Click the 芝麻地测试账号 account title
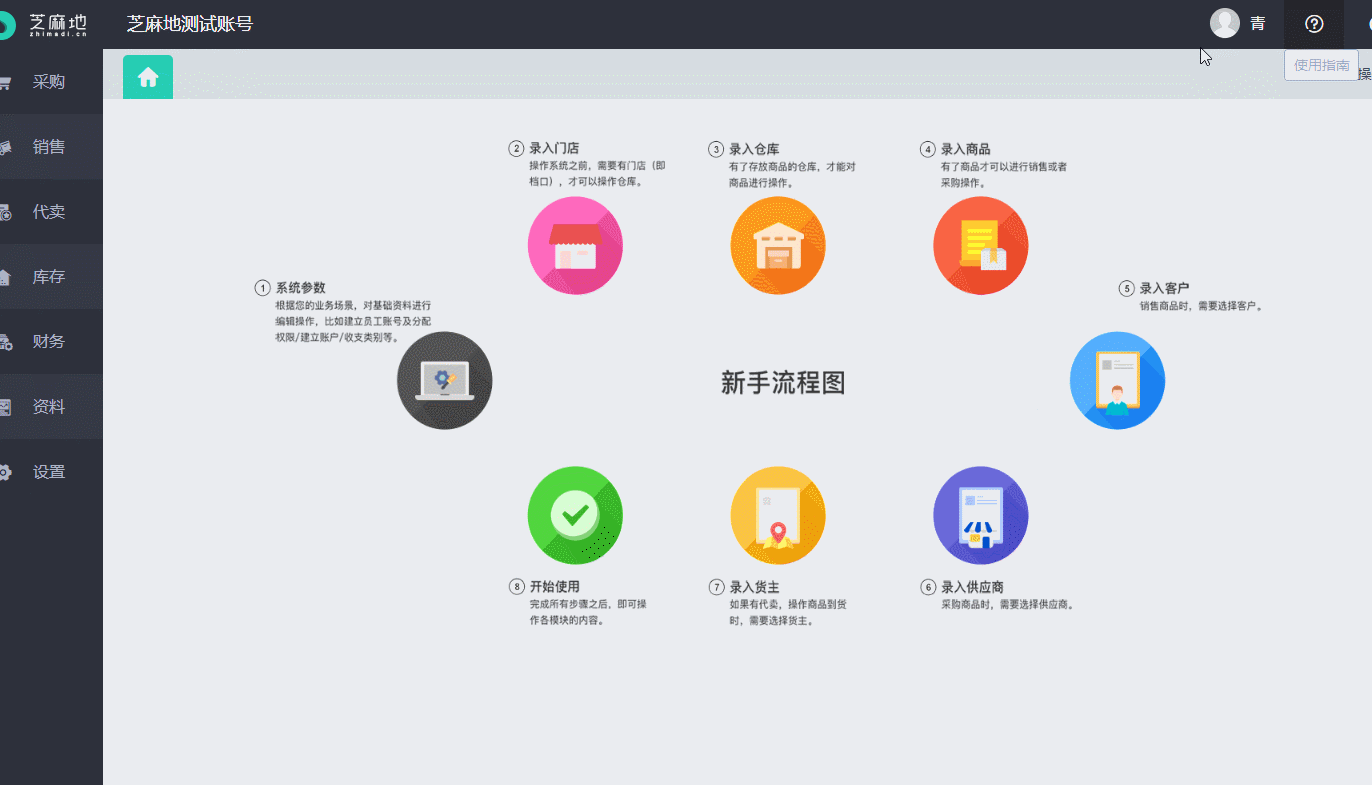 pyautogui.click(x=190, y=24)
